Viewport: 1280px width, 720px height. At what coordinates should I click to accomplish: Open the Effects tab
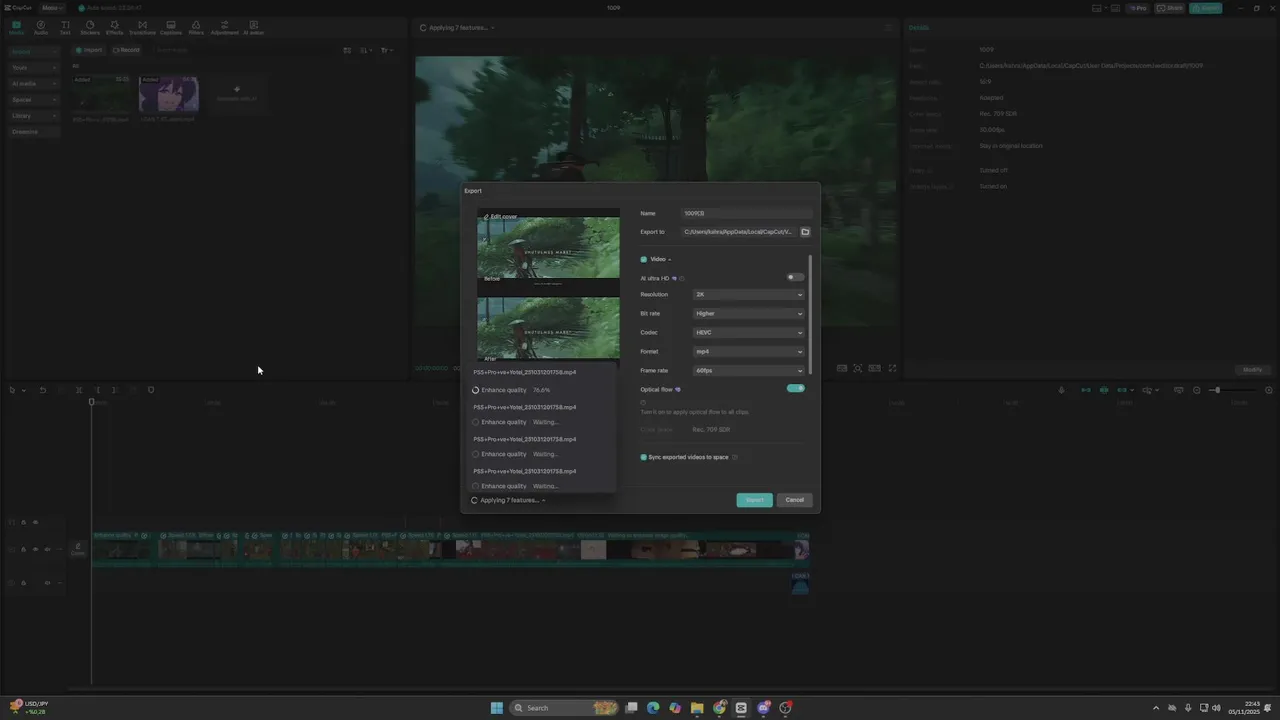coord(115,27)
